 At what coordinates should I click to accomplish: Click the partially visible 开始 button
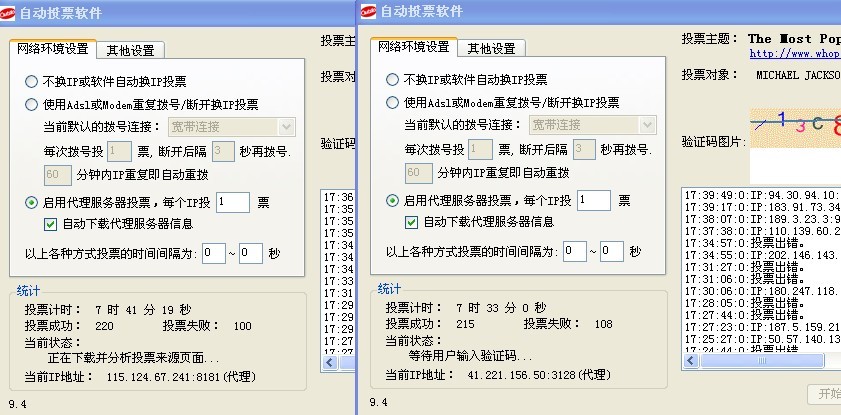[824, 394]
